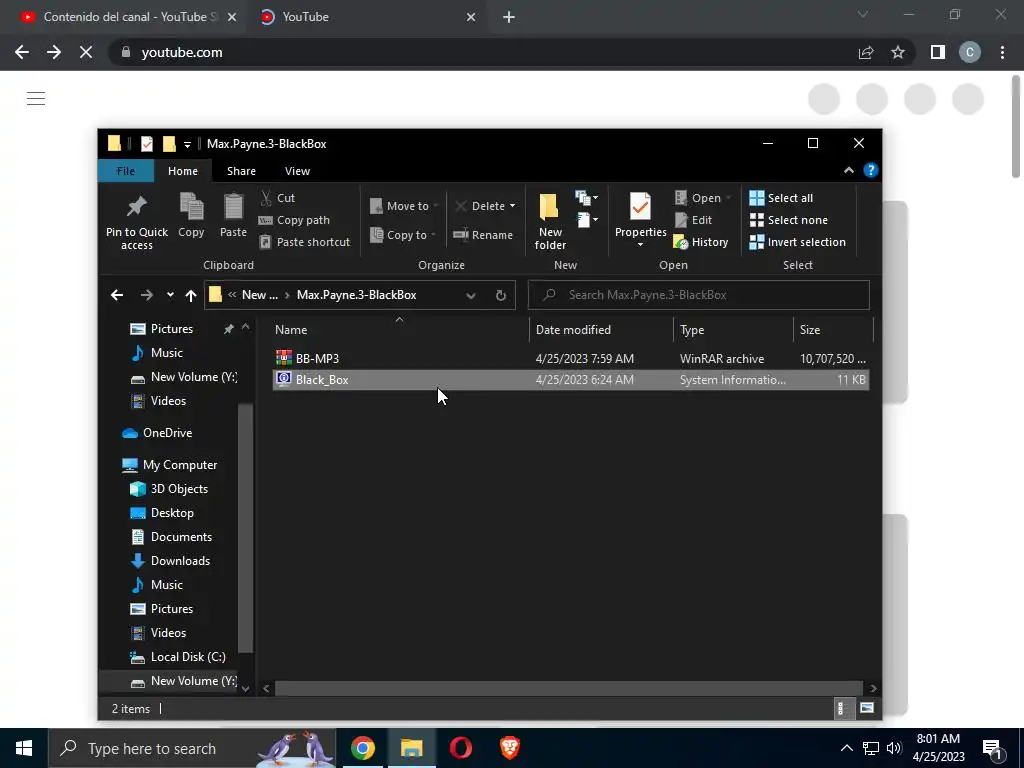The width and height of the screenshot is (1024, 768).
Task: Collapse the ribbon with chevron
Action: [848, 170]
